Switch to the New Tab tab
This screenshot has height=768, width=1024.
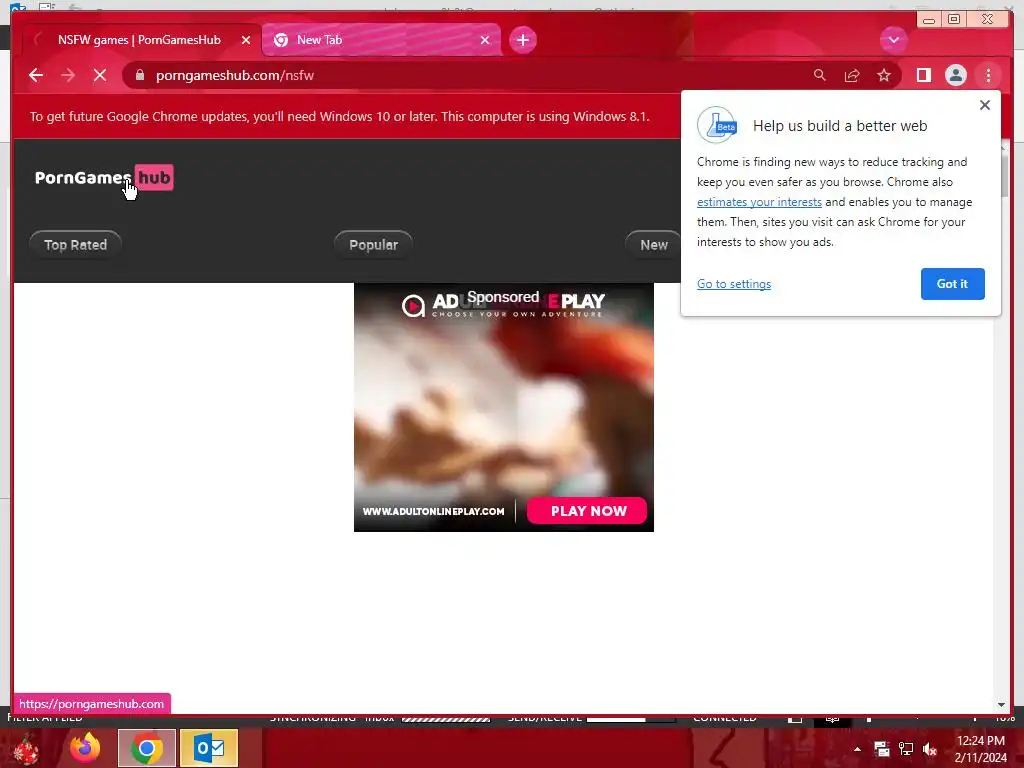tap(381, 40)
